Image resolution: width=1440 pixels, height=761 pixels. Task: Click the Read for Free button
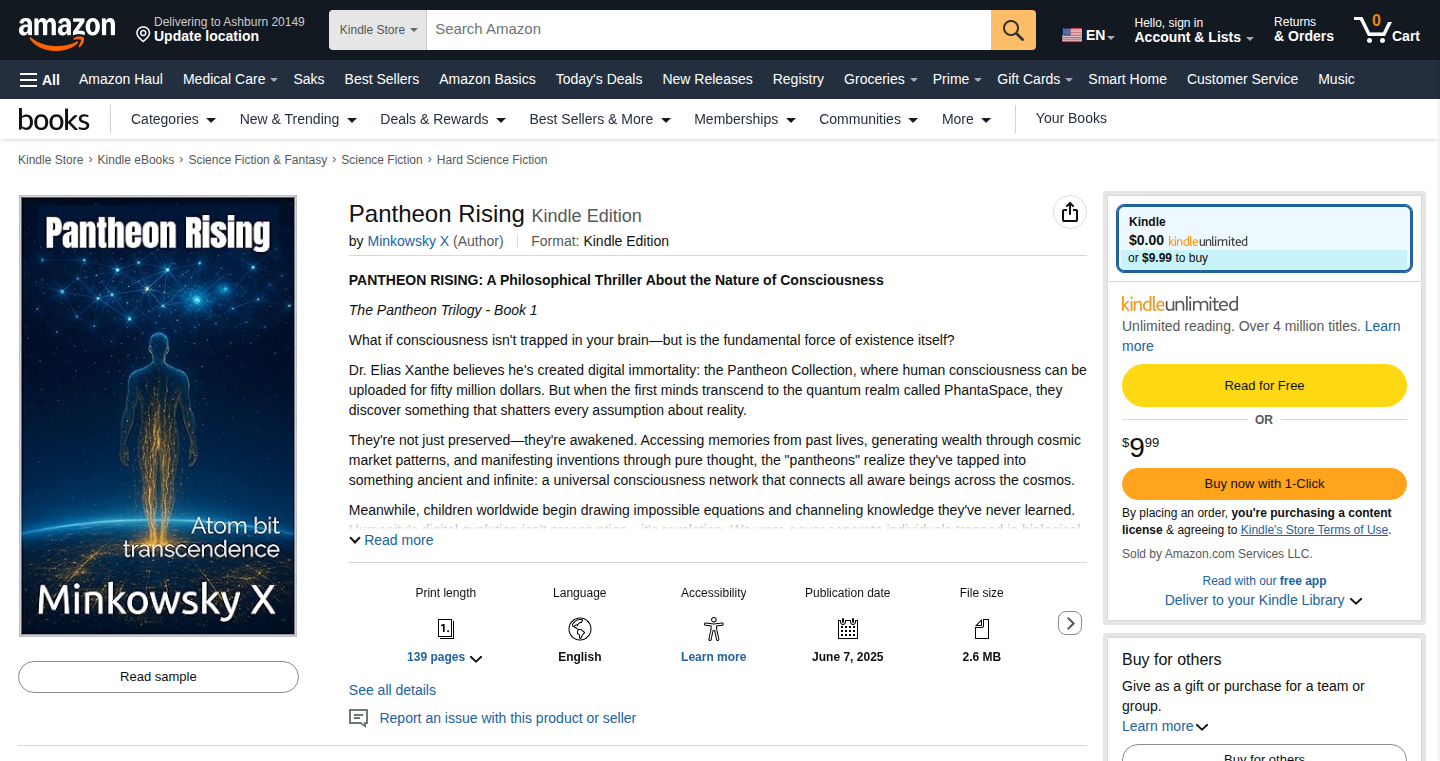click(1264, 386)
